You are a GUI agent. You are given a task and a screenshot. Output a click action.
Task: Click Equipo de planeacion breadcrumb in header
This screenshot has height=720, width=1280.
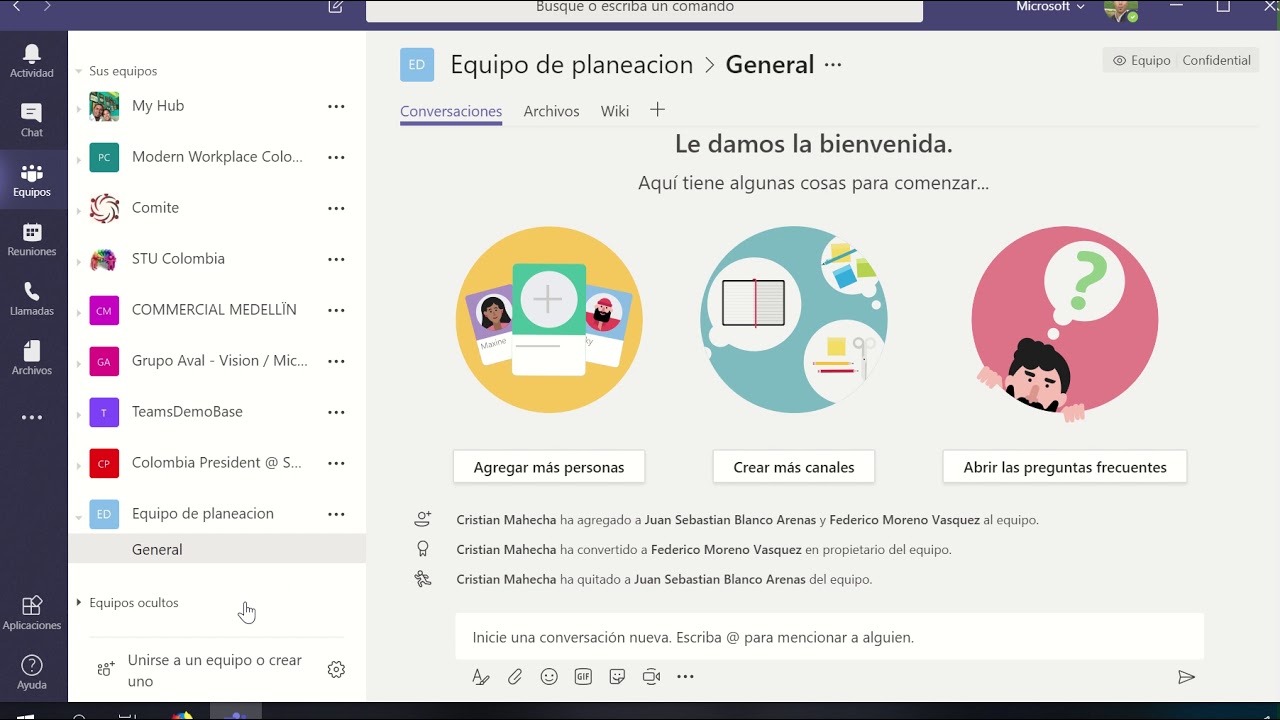[571, 65]
